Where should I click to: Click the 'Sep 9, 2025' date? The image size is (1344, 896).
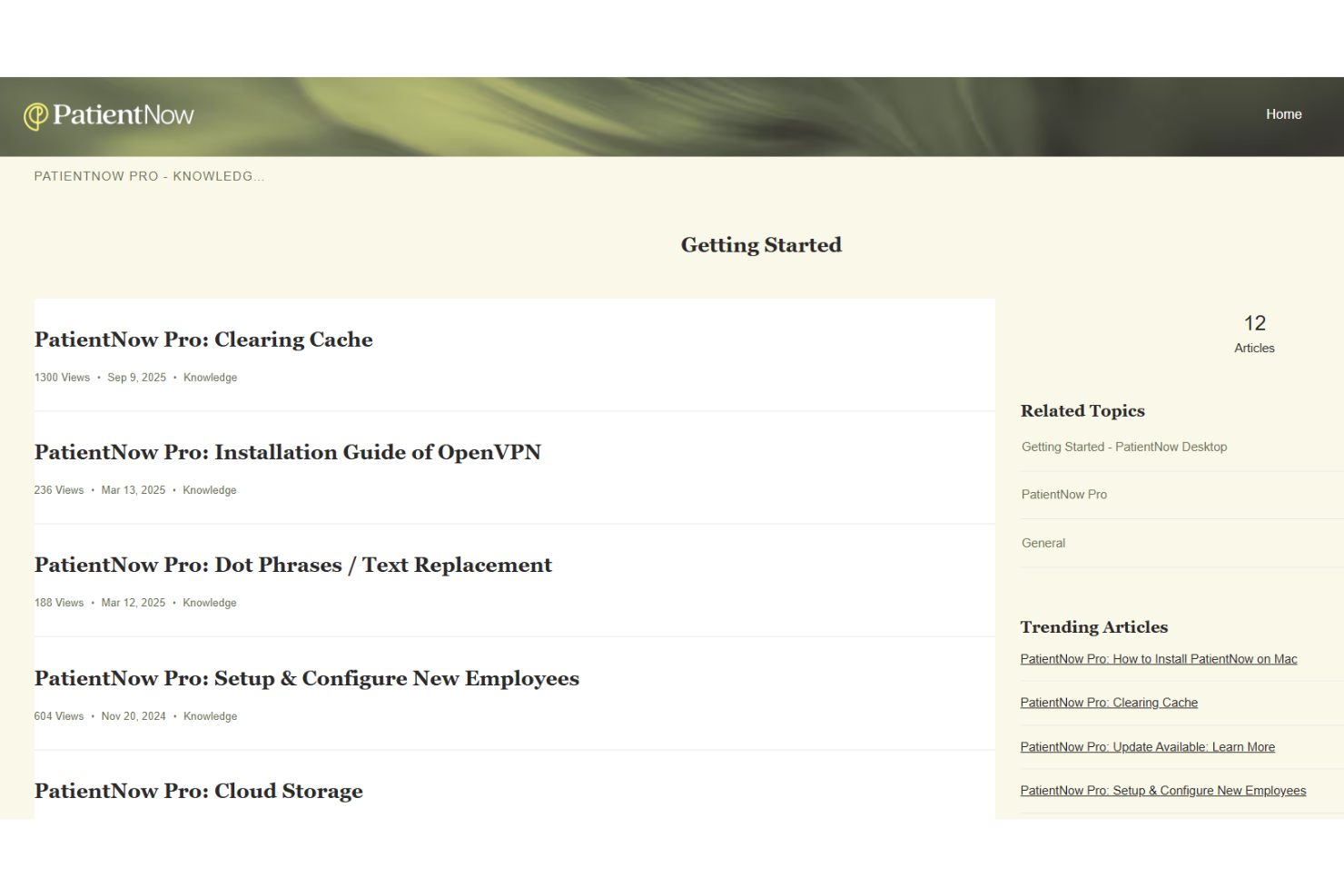click(137, 378)
